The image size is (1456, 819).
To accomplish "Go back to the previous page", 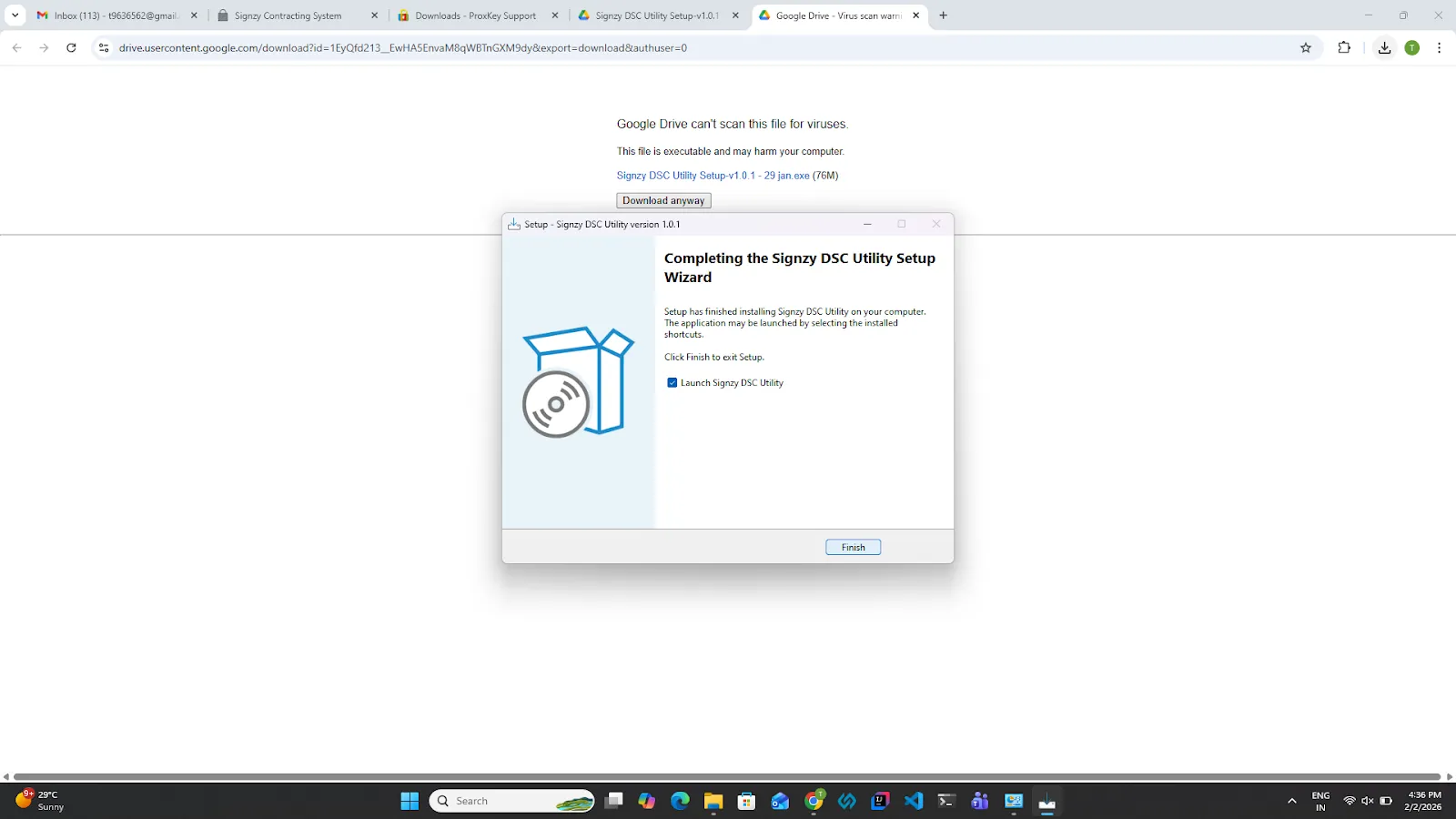I will pos(16,47).
